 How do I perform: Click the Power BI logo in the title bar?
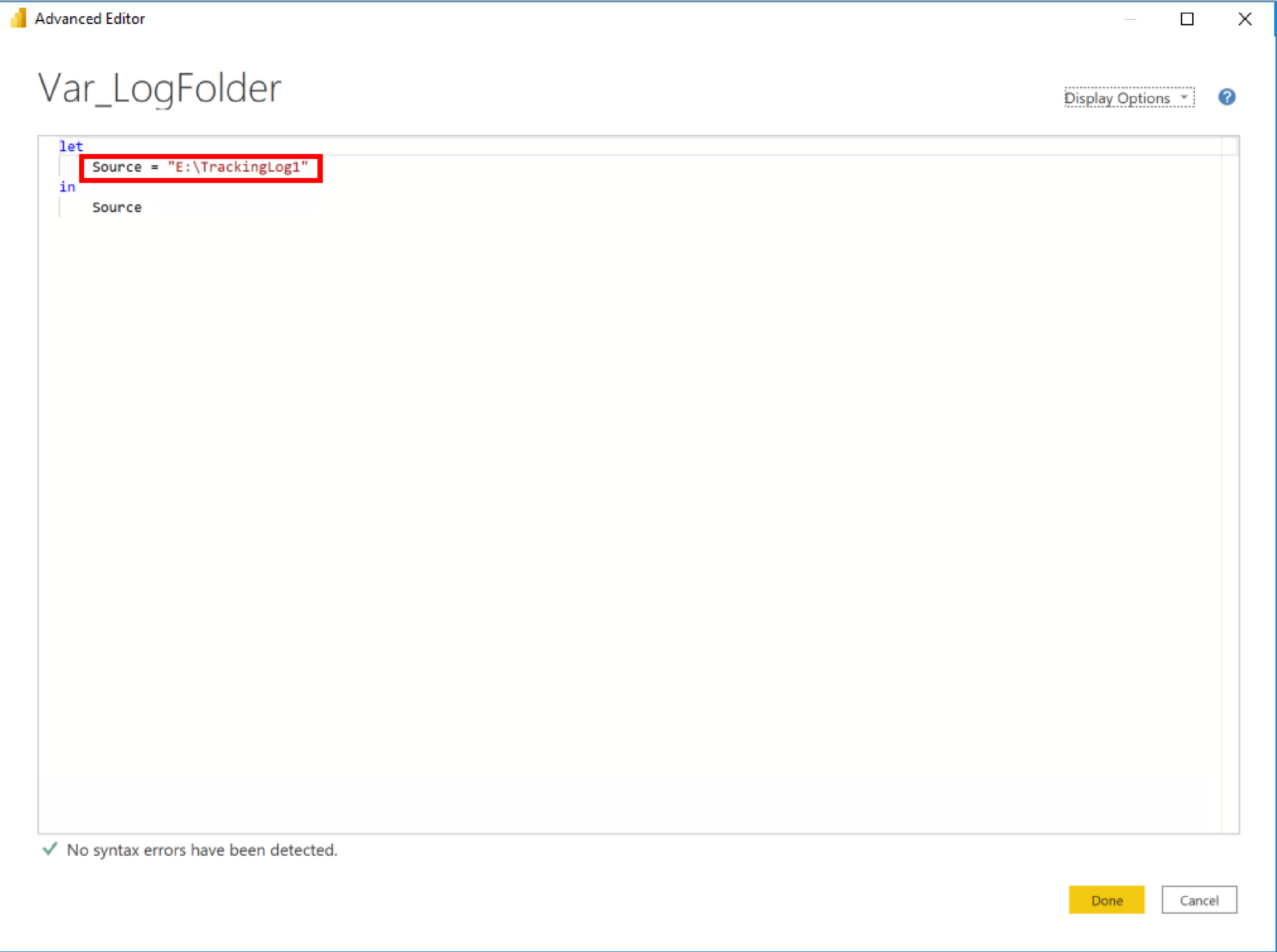coord(18,18)
